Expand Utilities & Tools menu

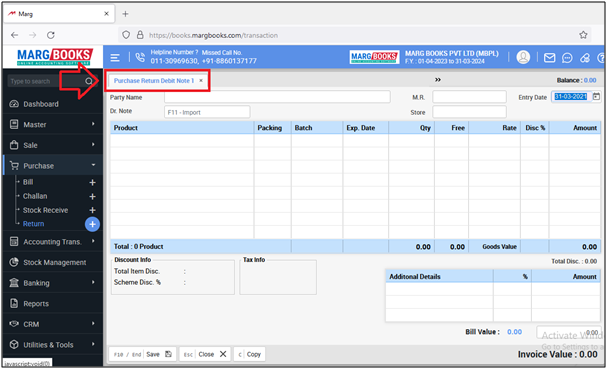click(x=53, y=345)
